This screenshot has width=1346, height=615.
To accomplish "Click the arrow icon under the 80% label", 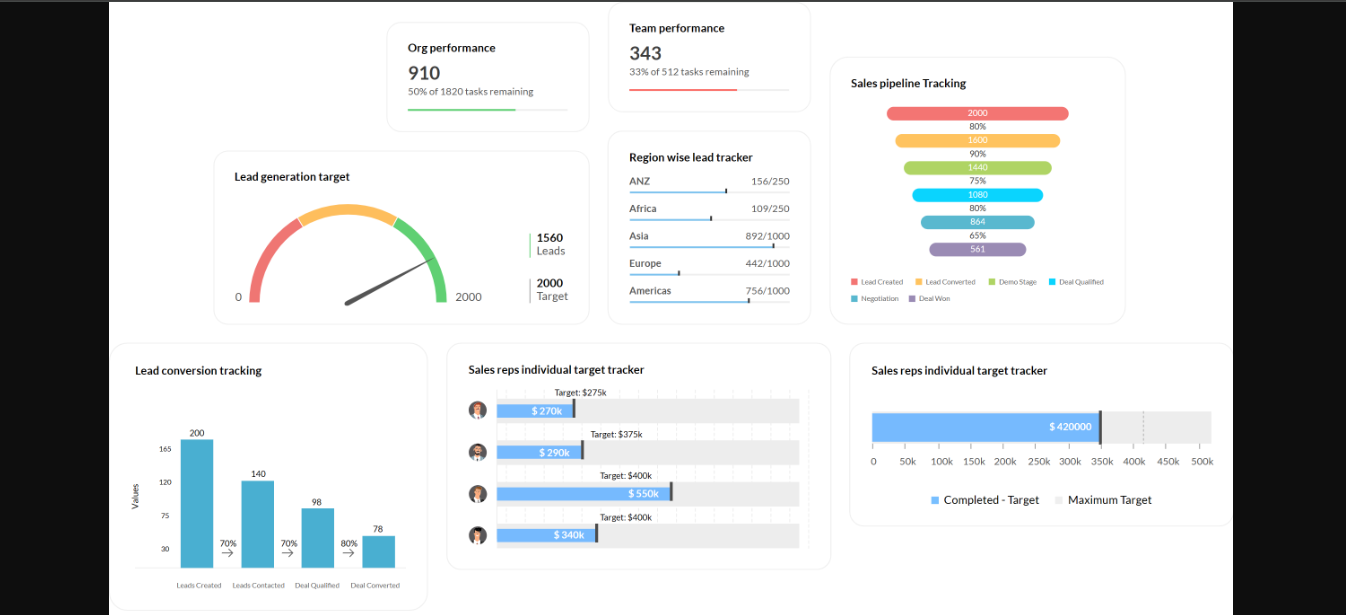I will tap(348, 552).
